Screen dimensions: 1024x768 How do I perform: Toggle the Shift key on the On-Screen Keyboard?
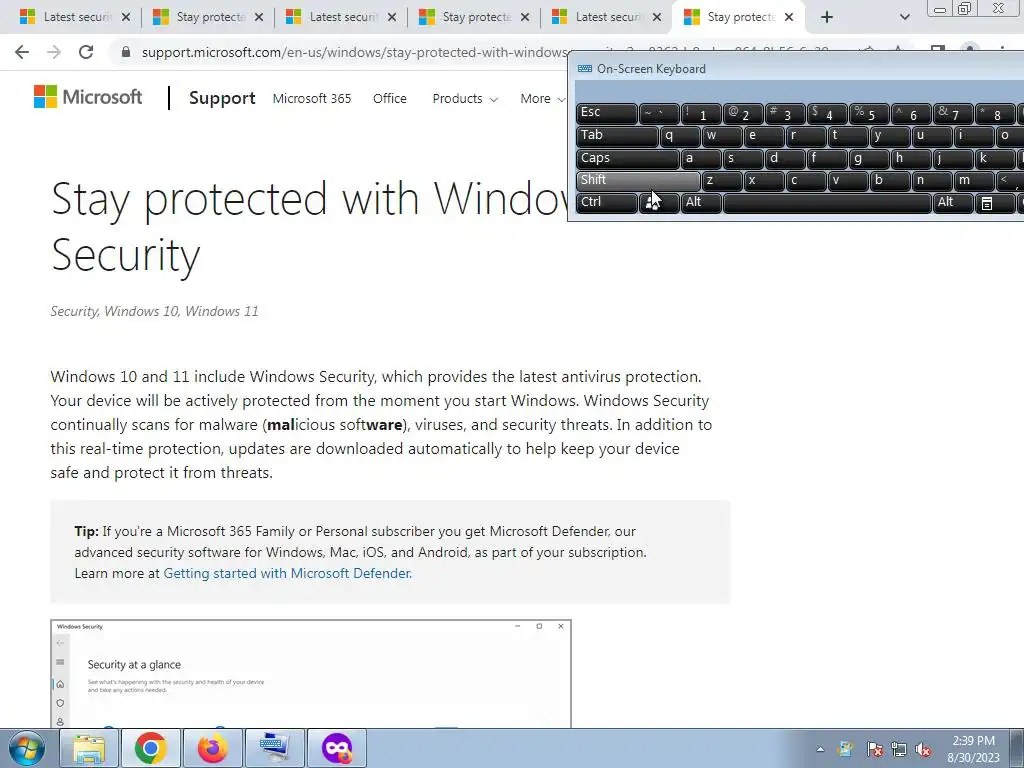point(638,180)
